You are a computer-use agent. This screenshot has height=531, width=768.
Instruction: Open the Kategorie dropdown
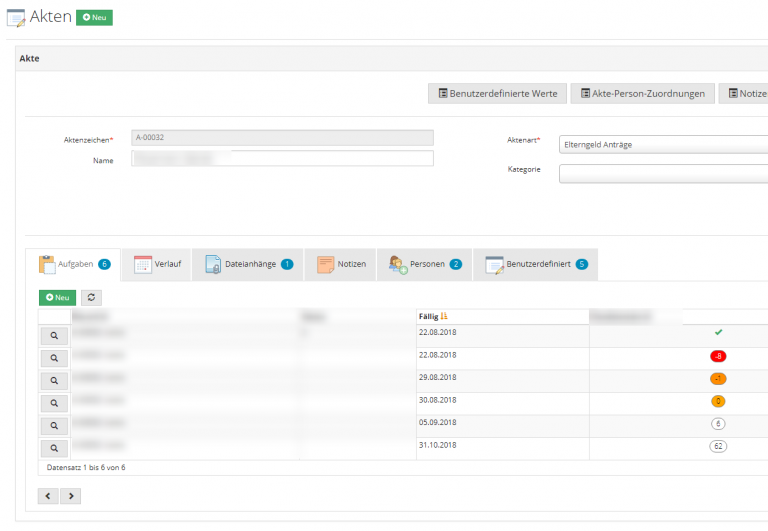[663, 174]
